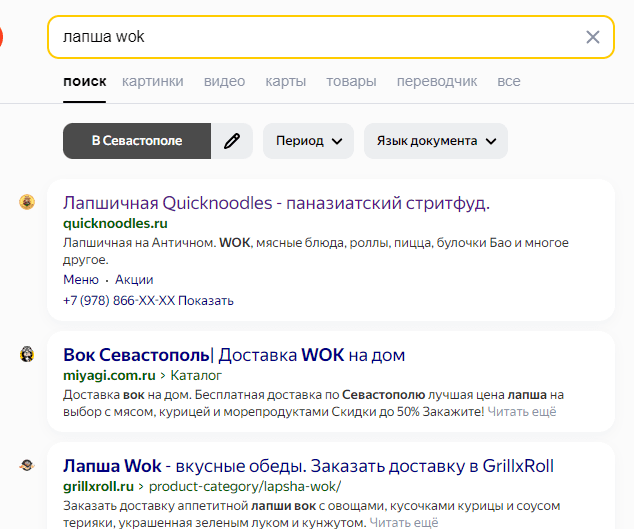Click the Quicknoodles site favicon

27,202
